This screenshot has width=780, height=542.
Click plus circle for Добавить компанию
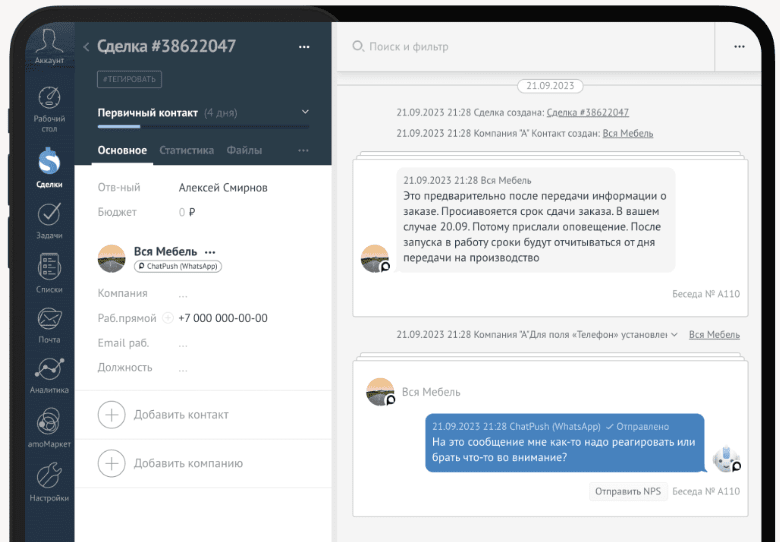111,463
